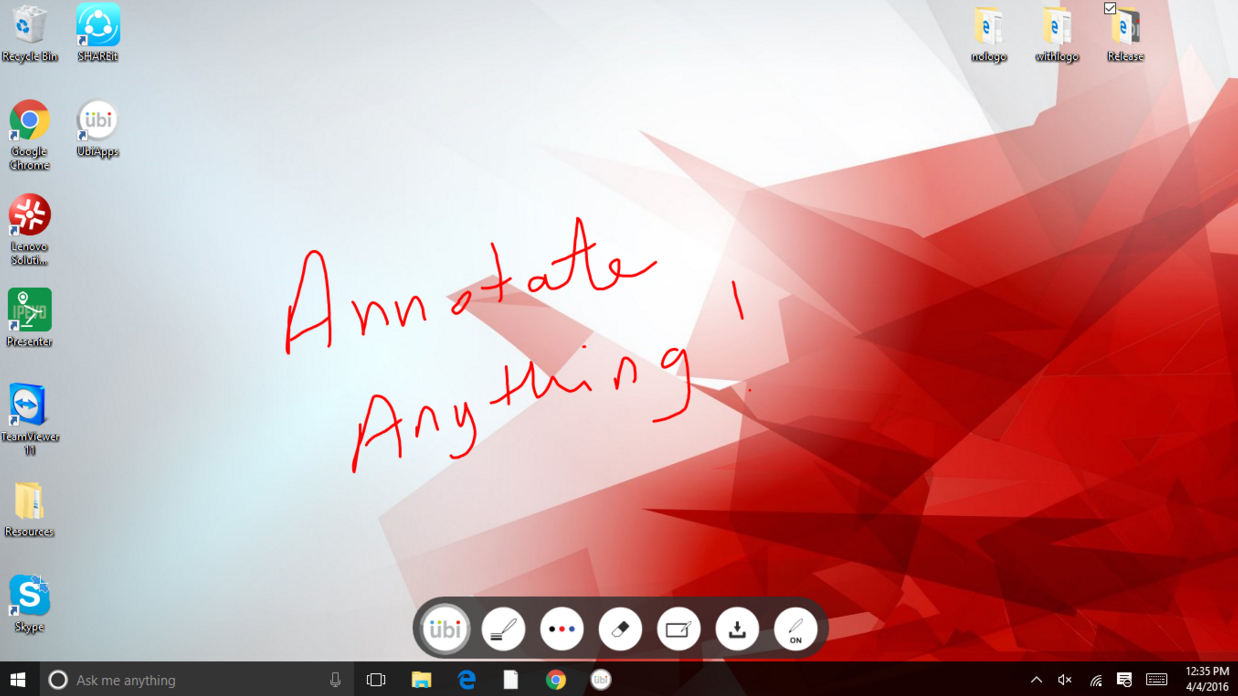Click the Cortana microphone icon

tap(335, 680)
